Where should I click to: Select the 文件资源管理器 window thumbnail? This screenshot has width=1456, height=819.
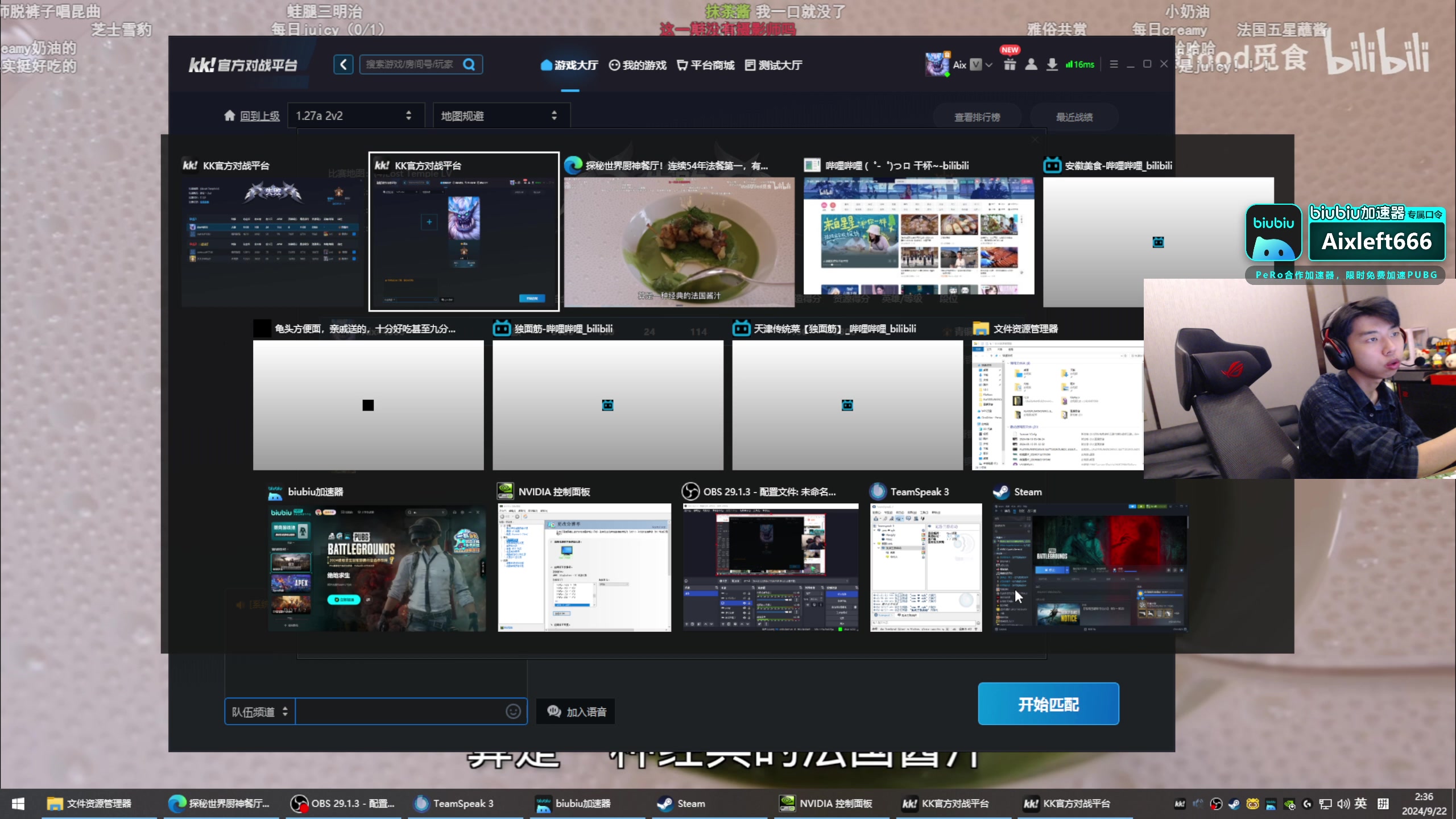[x=1058, y=405]
